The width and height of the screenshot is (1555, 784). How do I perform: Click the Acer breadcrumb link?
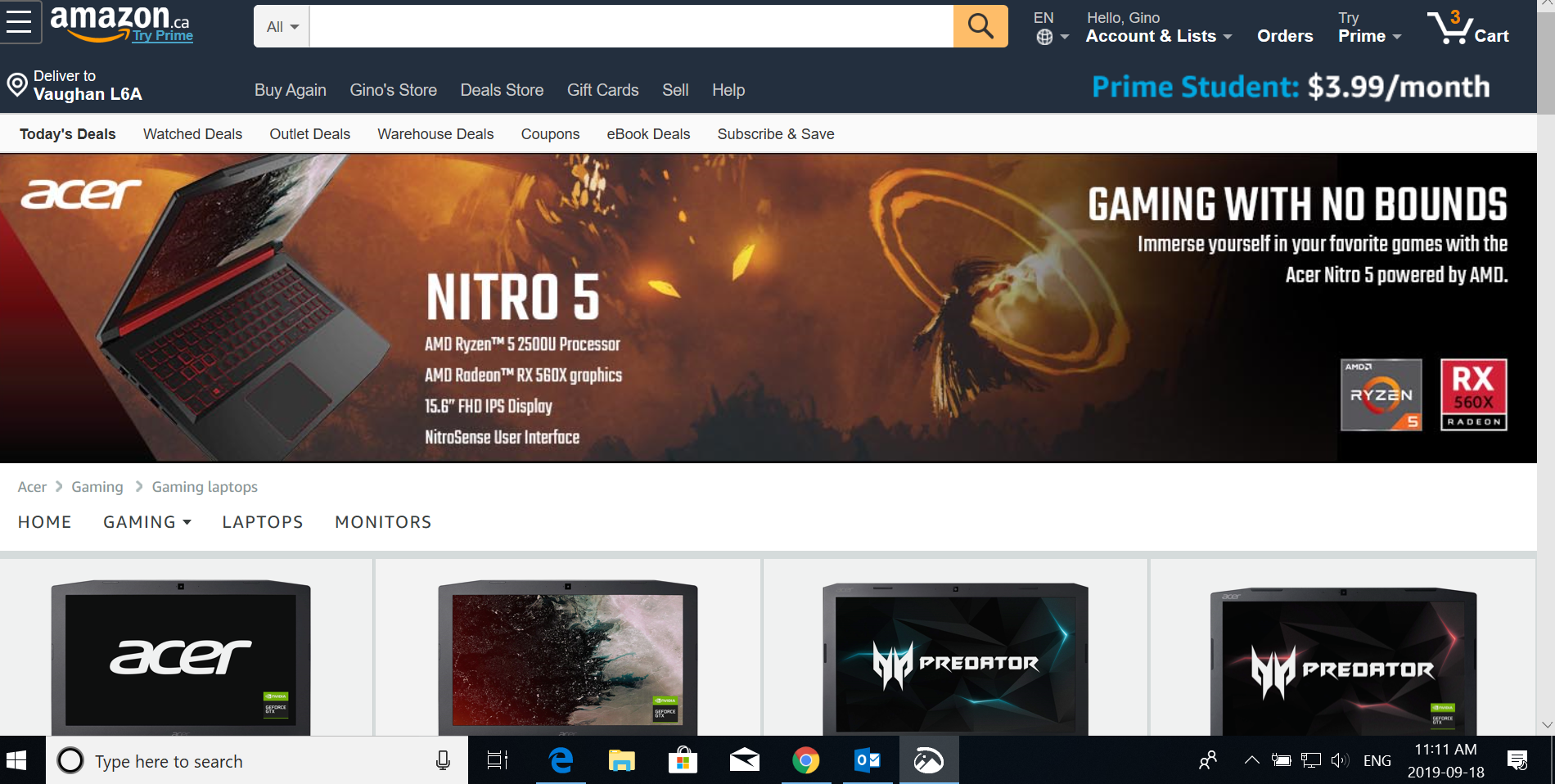(32, 487)
